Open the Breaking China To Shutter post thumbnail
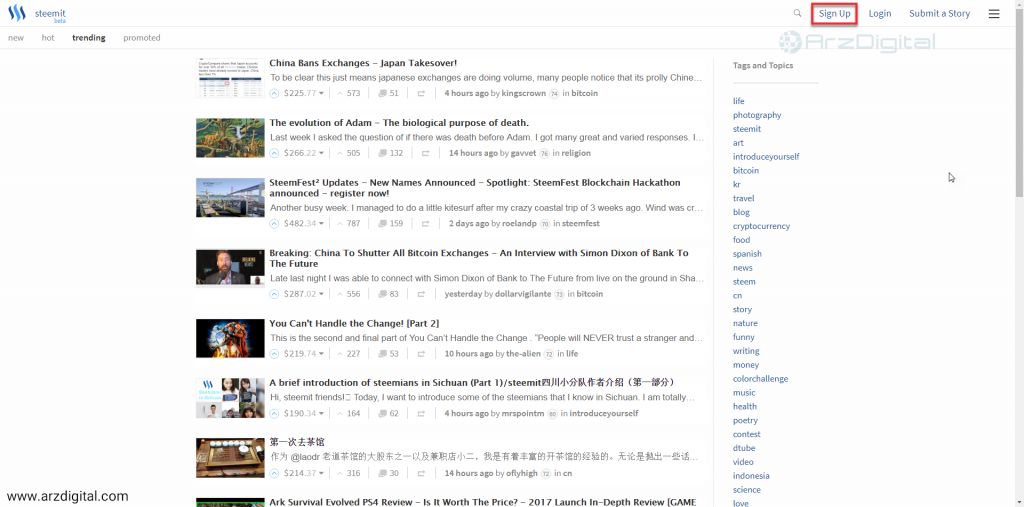 point(230,268)
